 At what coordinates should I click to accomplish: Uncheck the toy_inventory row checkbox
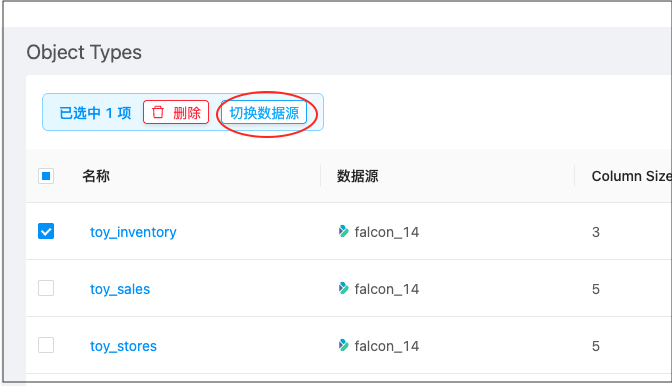pyautogui.click(x=46, y=231)
